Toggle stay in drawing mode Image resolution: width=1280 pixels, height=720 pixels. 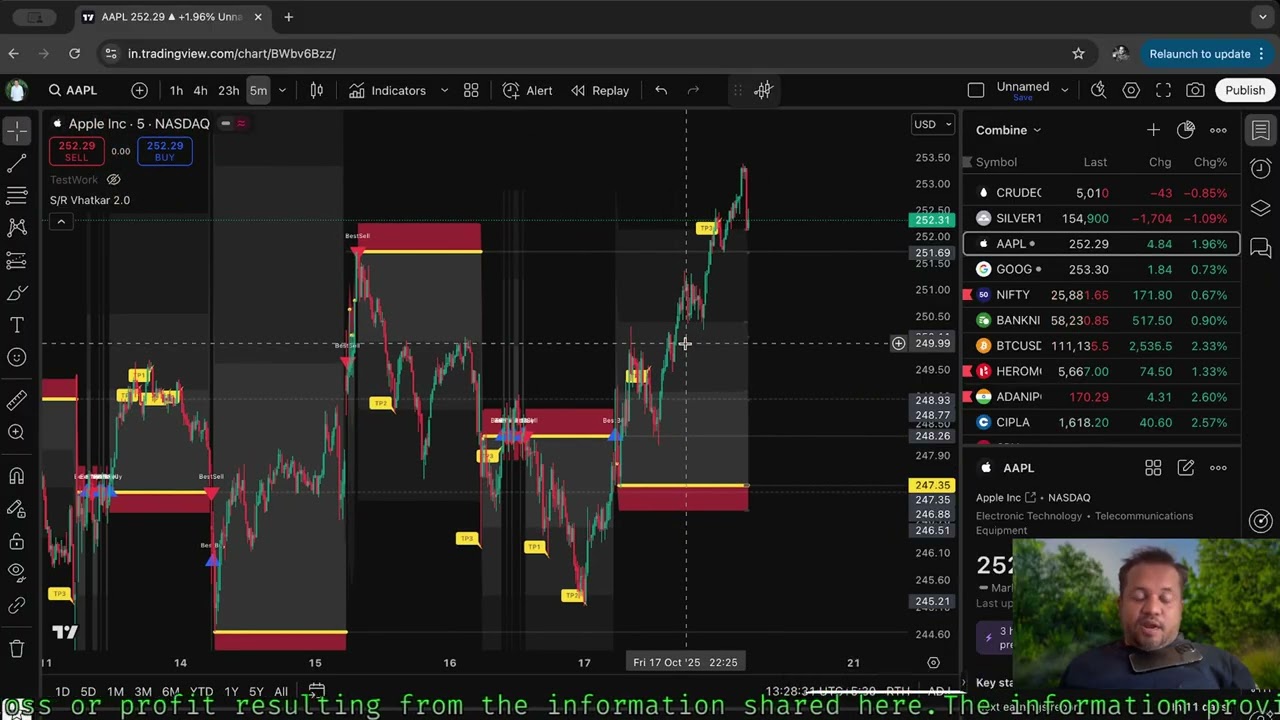(x=17, y=509)
